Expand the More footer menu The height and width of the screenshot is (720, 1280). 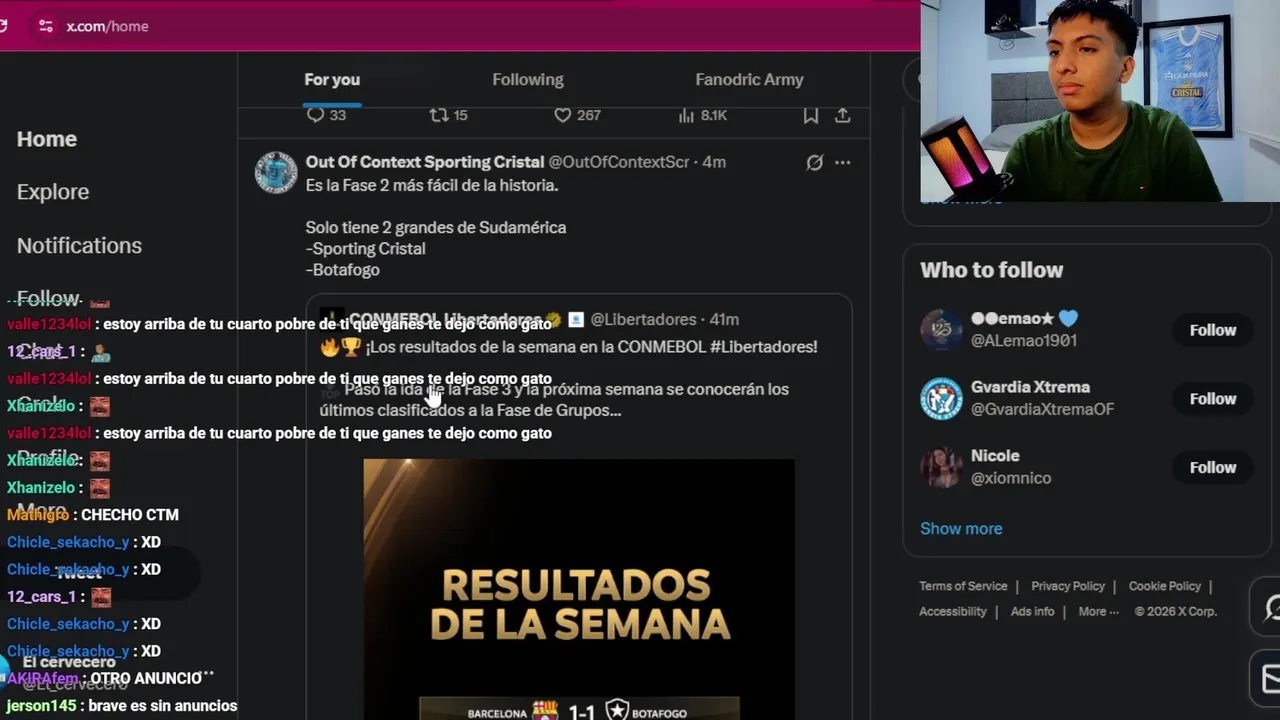tap(1098, 611)
